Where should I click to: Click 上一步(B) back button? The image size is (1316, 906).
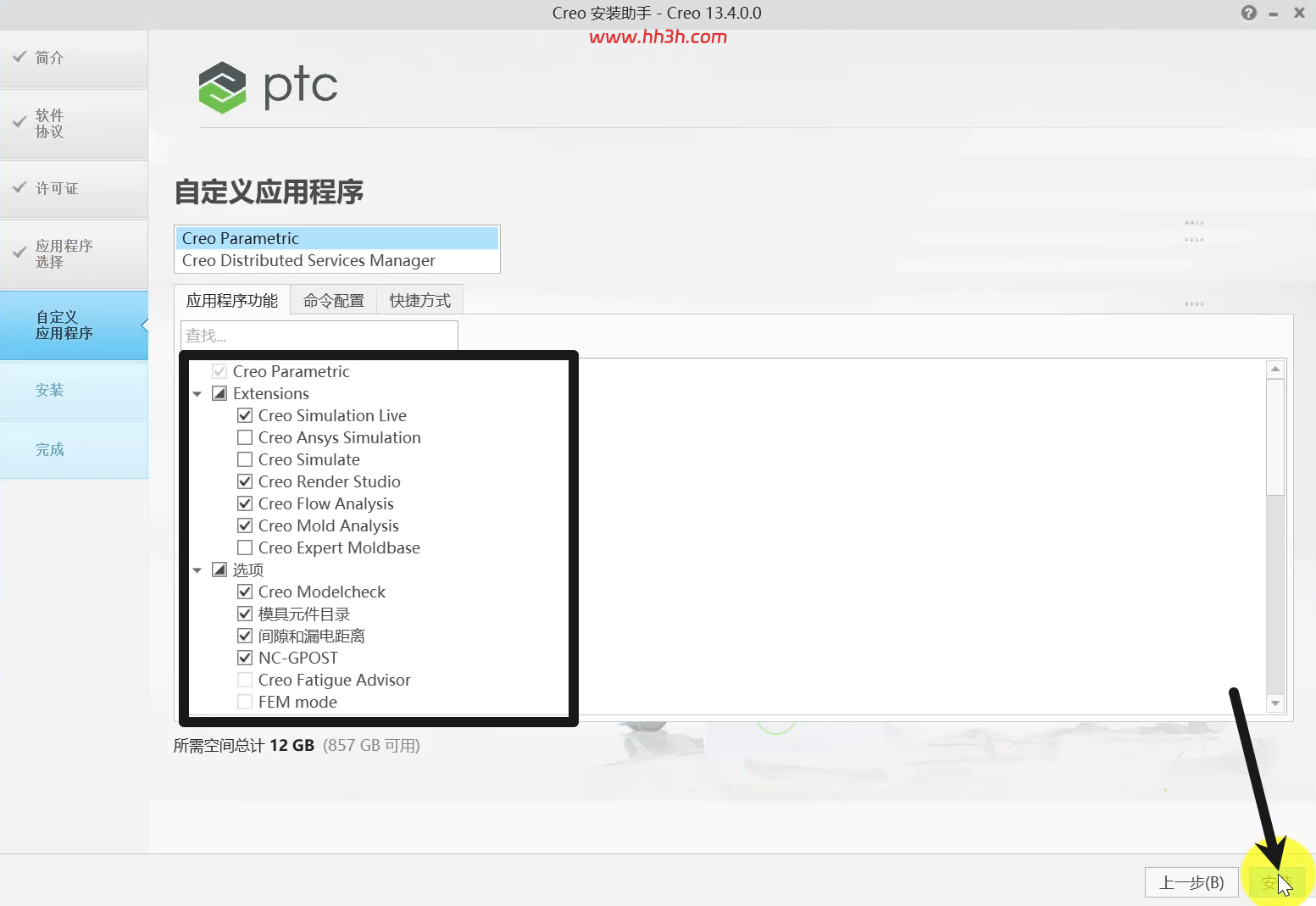tap(1191, 882)
